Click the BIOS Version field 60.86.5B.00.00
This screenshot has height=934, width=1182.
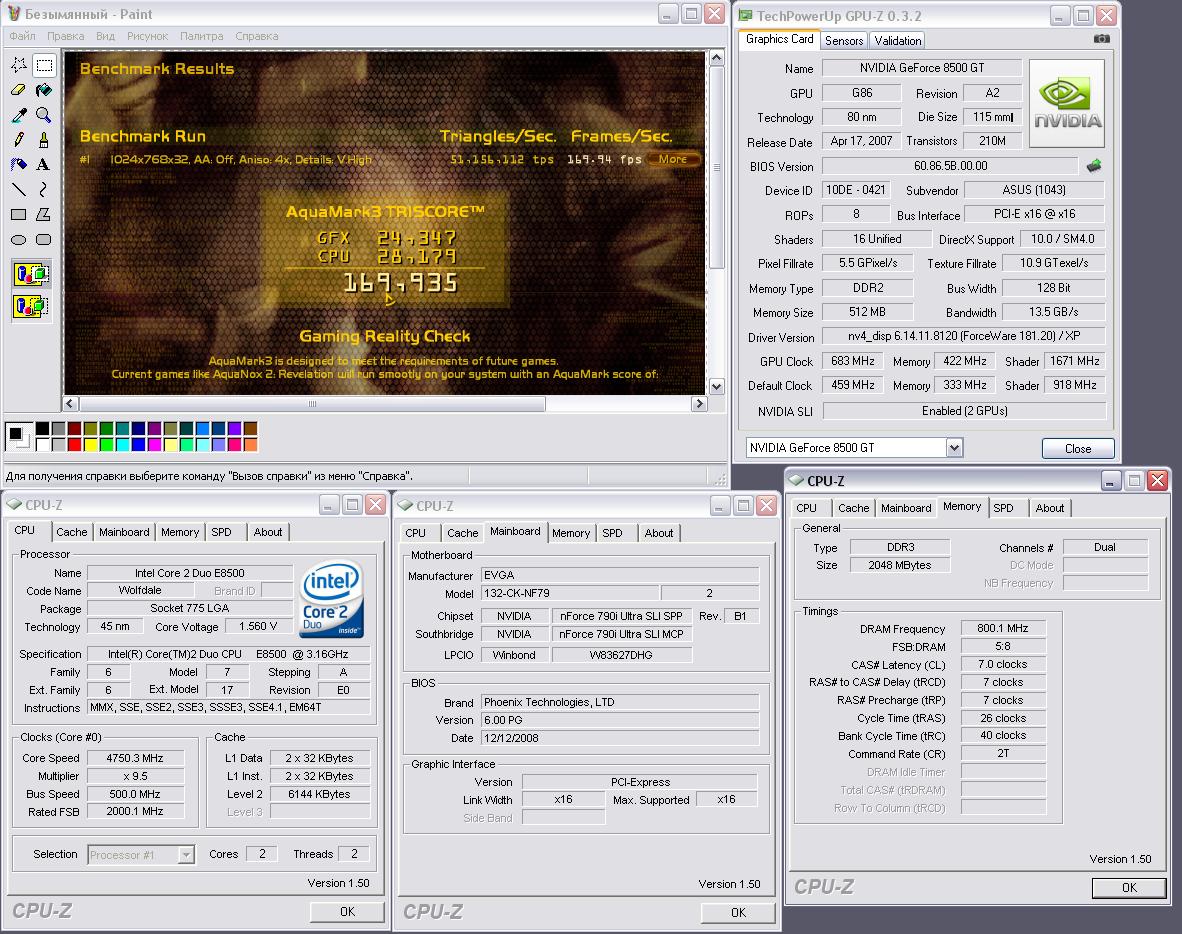tap(950, 166)
